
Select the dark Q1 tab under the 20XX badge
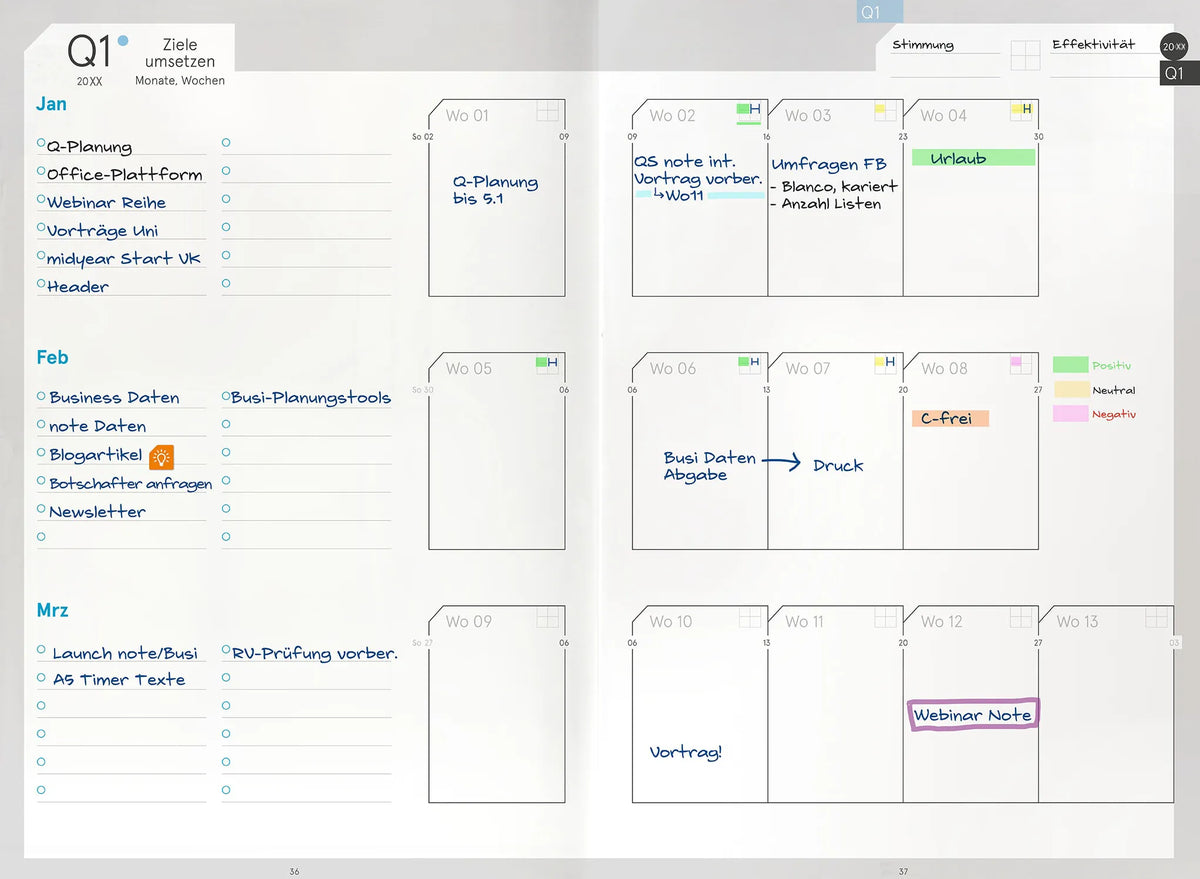click(x=1179, y=73)
